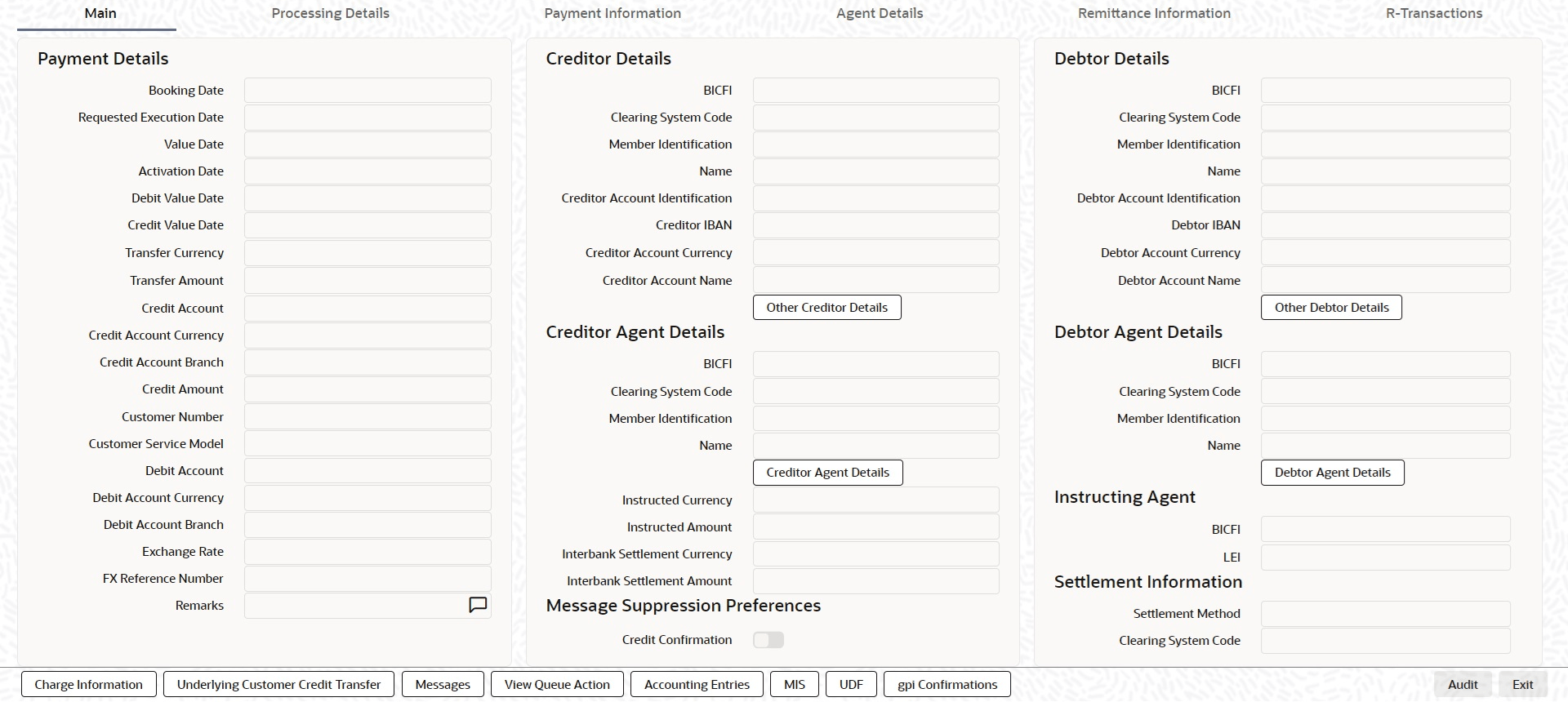Screen dimensions: 1568x702
Task: Open gpi Confirmations
Action: tap(947, 684)
